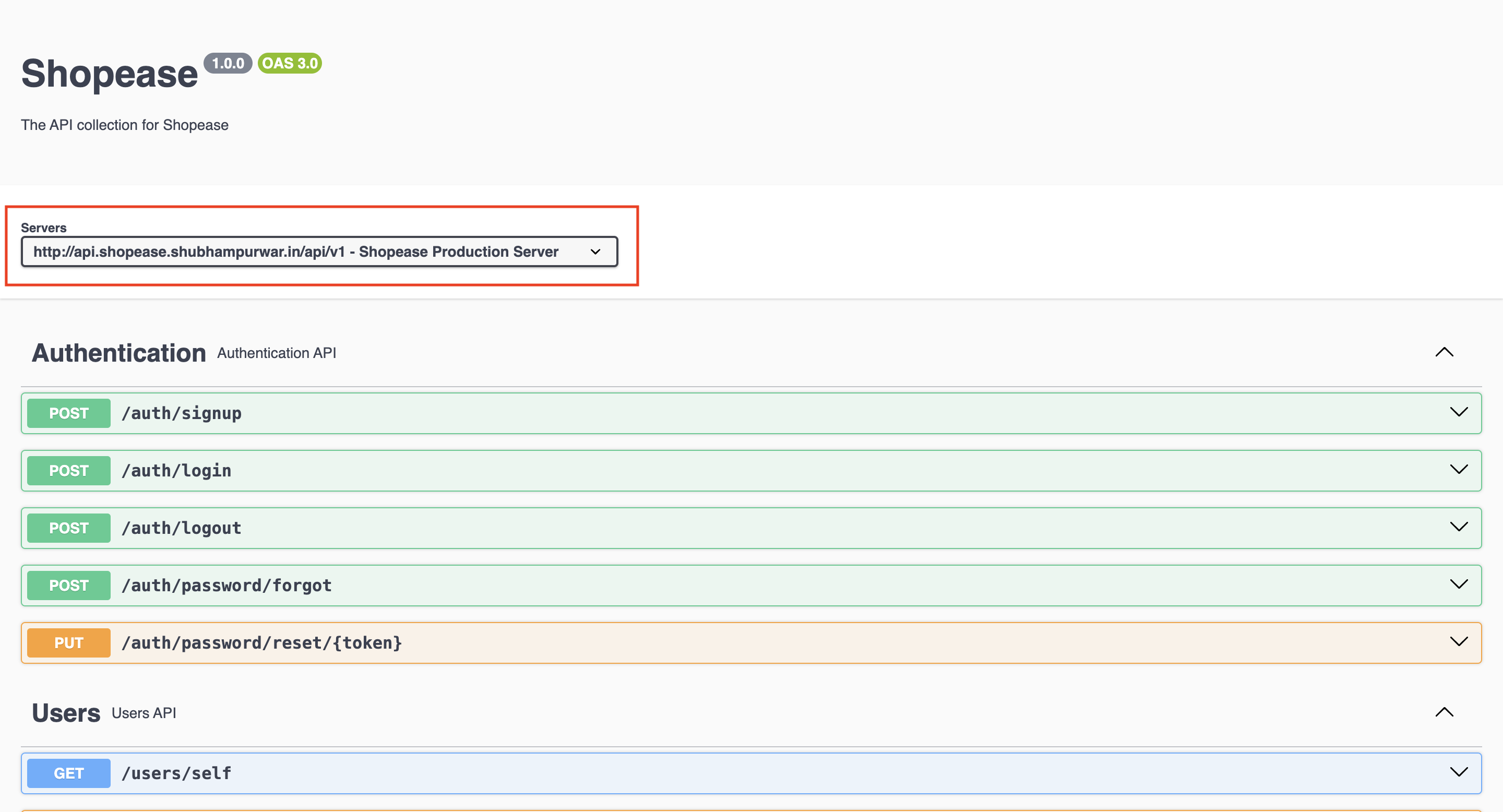This screenshot has width=1503, height=812.
Task: Click the 1.0.0 version badge
Action: (x=228, y=63)
